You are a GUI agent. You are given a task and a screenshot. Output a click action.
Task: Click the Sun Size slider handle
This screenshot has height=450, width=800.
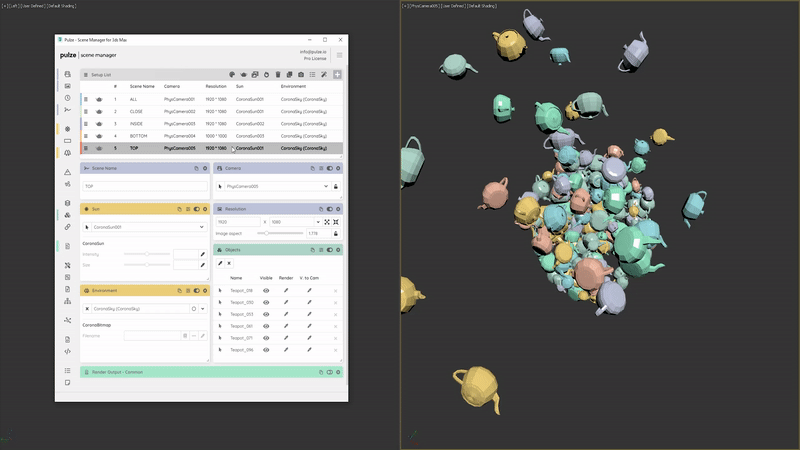click(x=147, y=265)
